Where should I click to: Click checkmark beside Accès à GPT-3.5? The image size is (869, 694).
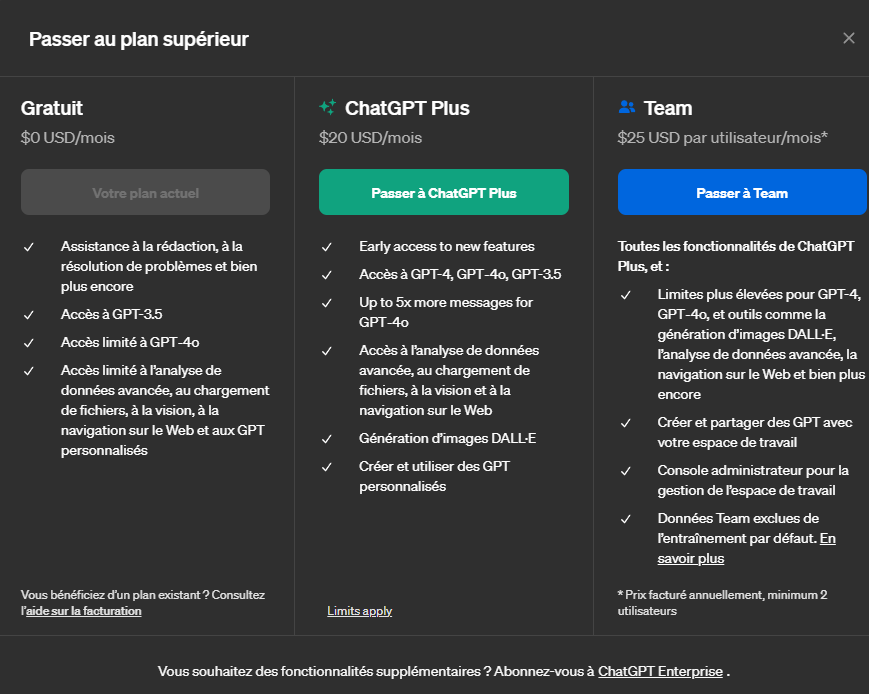point(29,315)
